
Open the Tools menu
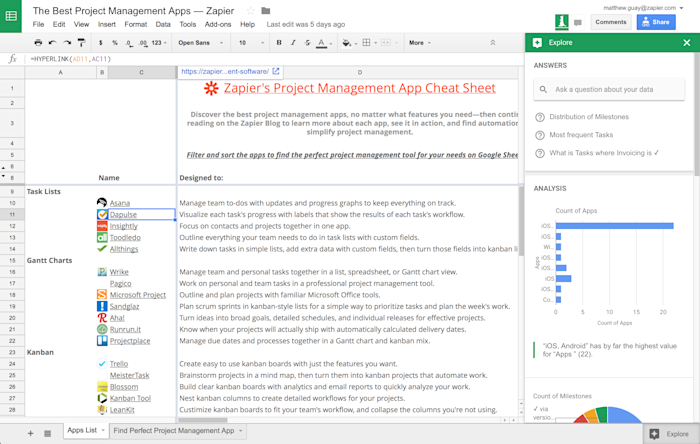188,25
